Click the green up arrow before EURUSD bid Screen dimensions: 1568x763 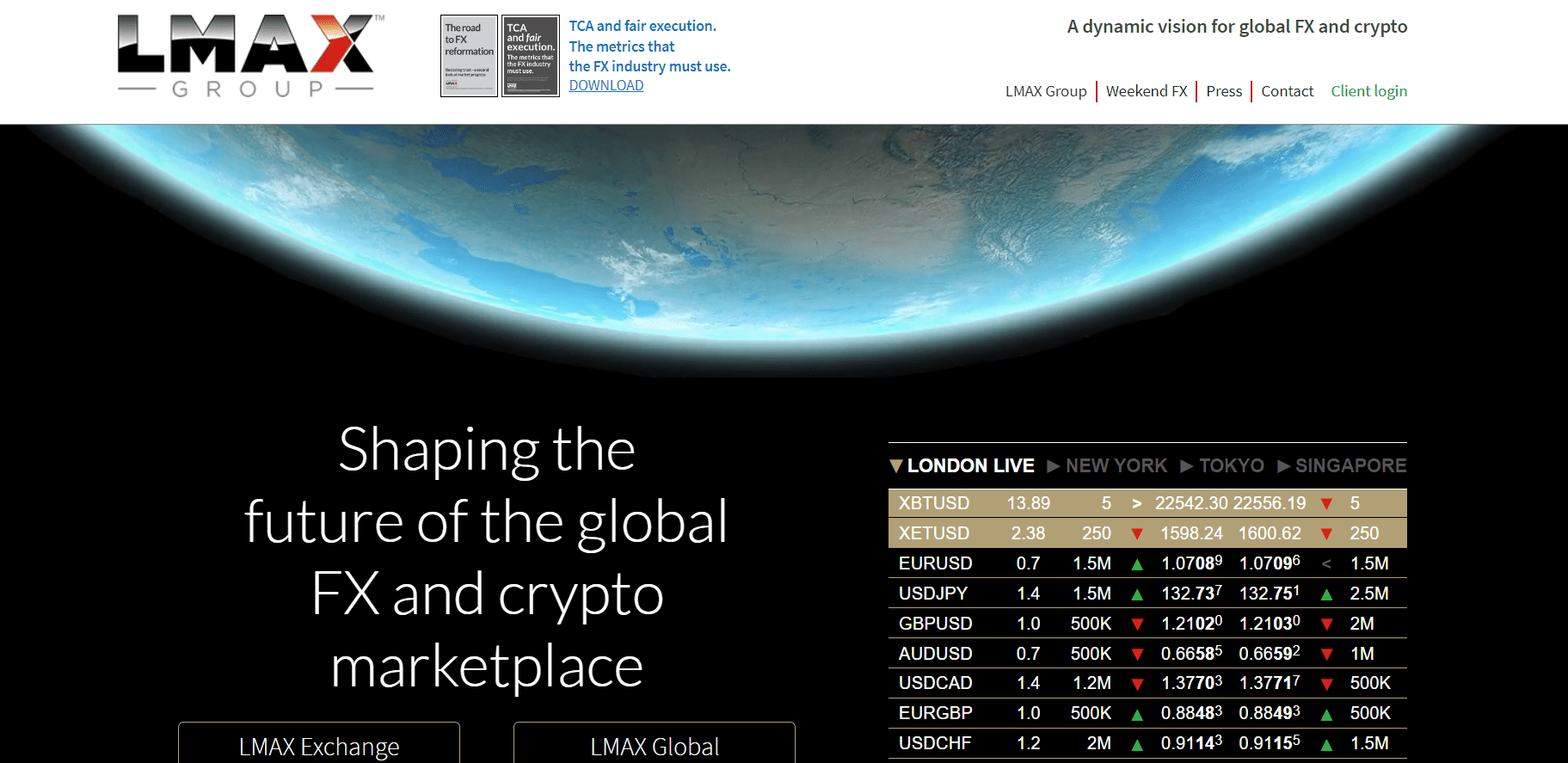(1137, 564)
